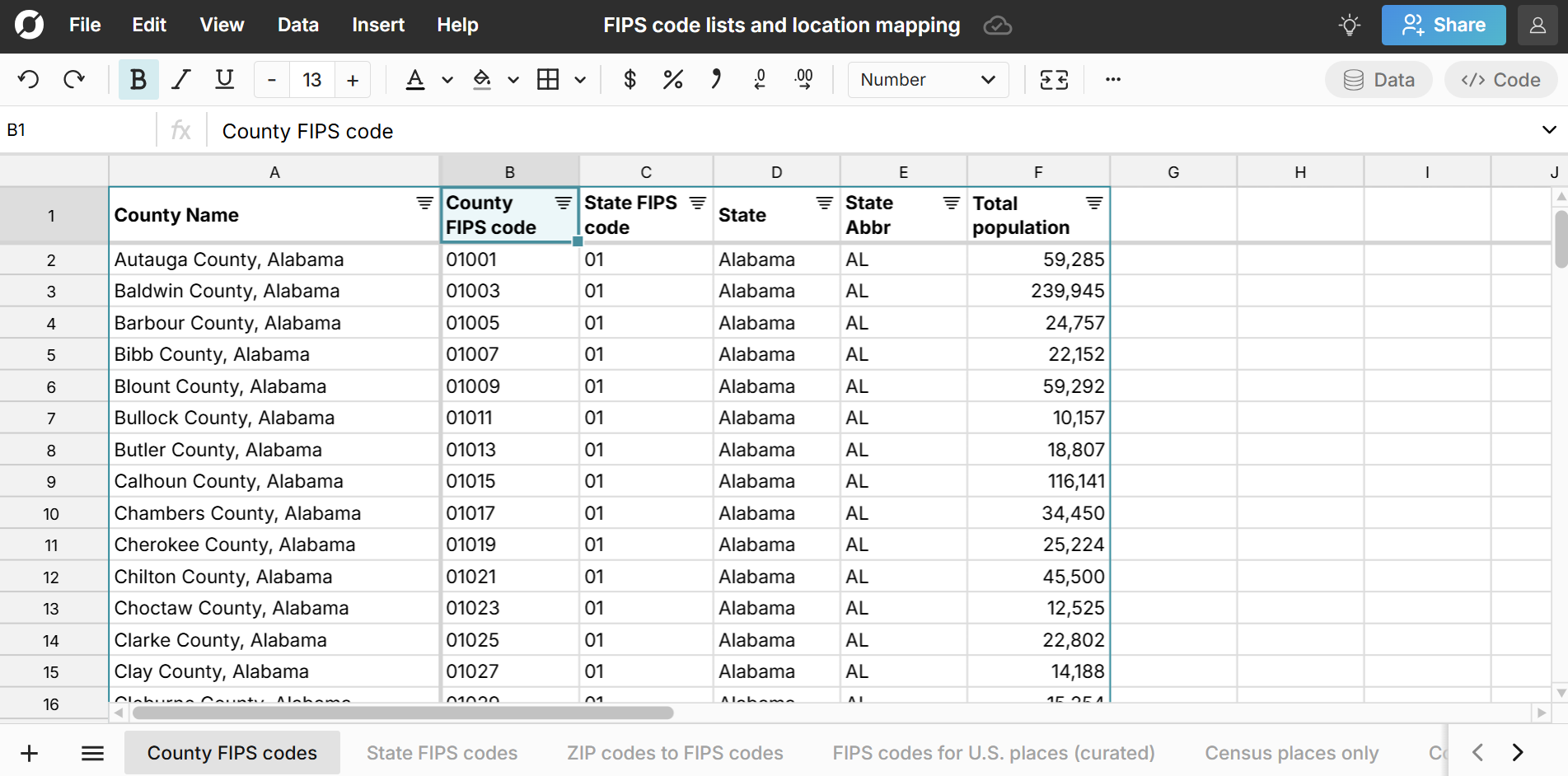The width and height of the screenshot is (1568, 776).
Task: Click the undo arrow icon
Action: click(29, 80)
